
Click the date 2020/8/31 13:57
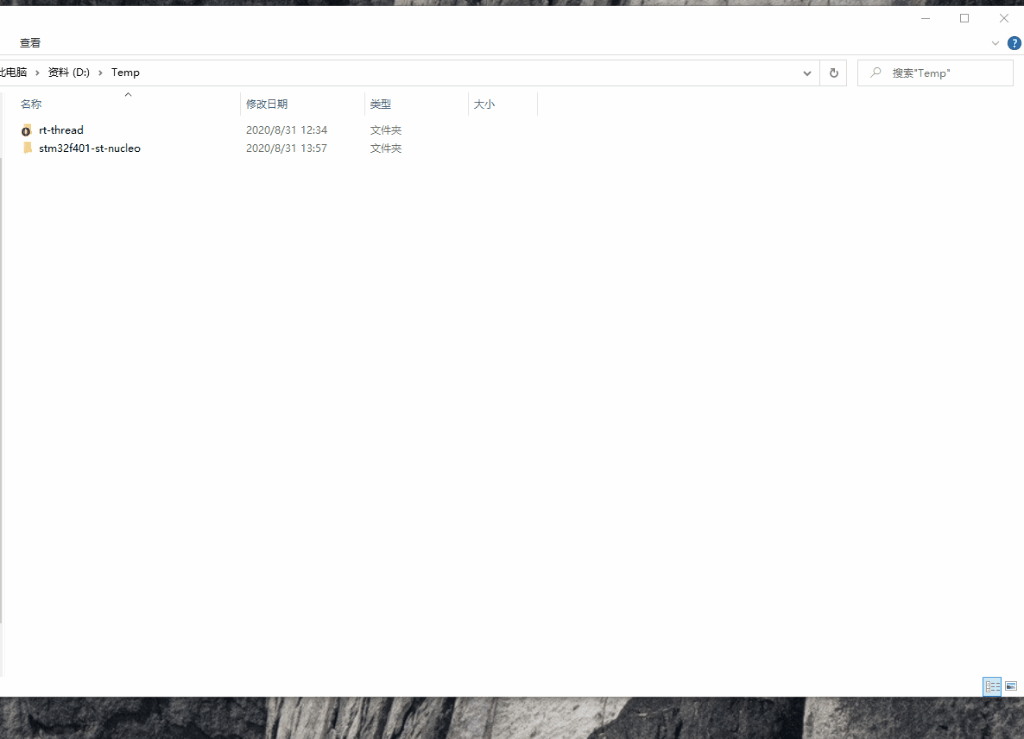tap(286, 148)
